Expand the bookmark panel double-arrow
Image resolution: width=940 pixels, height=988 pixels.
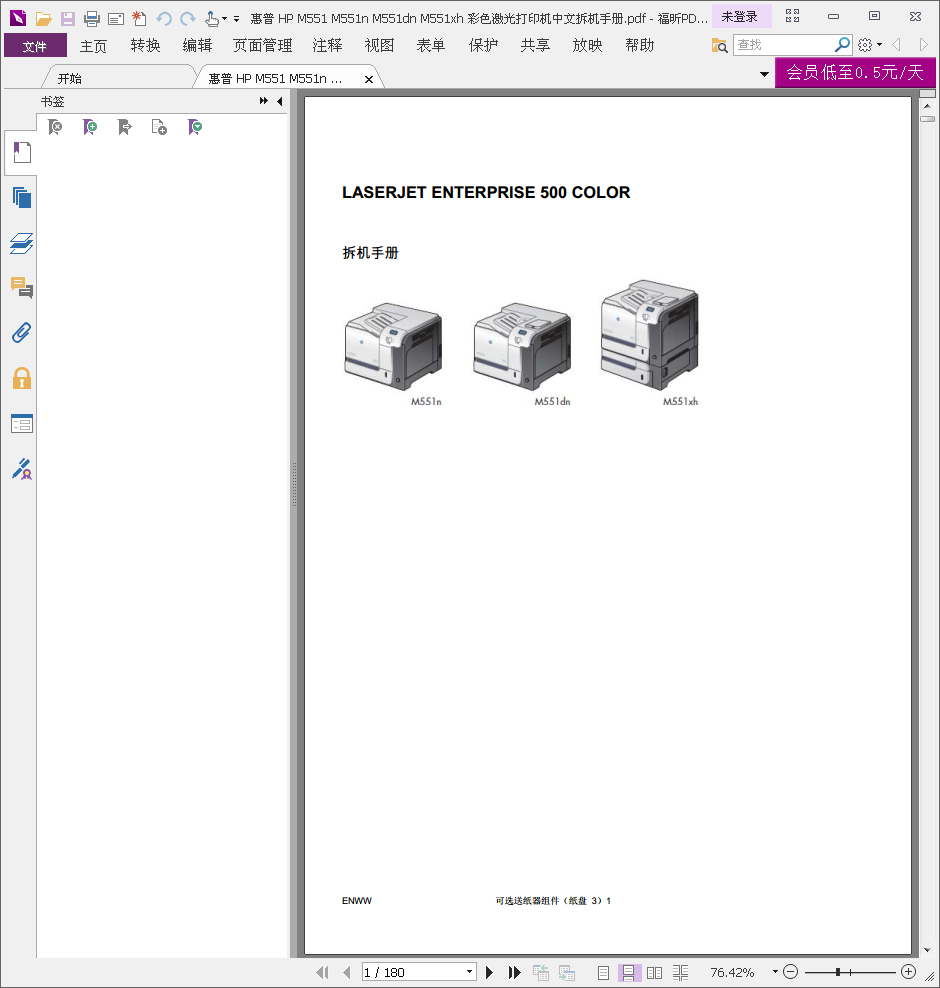[263, 101]
